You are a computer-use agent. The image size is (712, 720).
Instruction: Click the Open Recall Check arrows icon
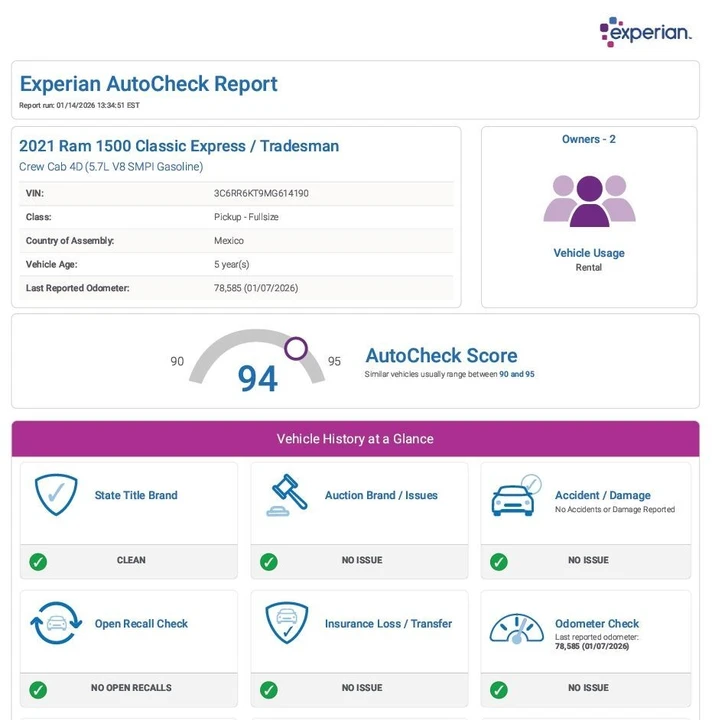(56, 623)
